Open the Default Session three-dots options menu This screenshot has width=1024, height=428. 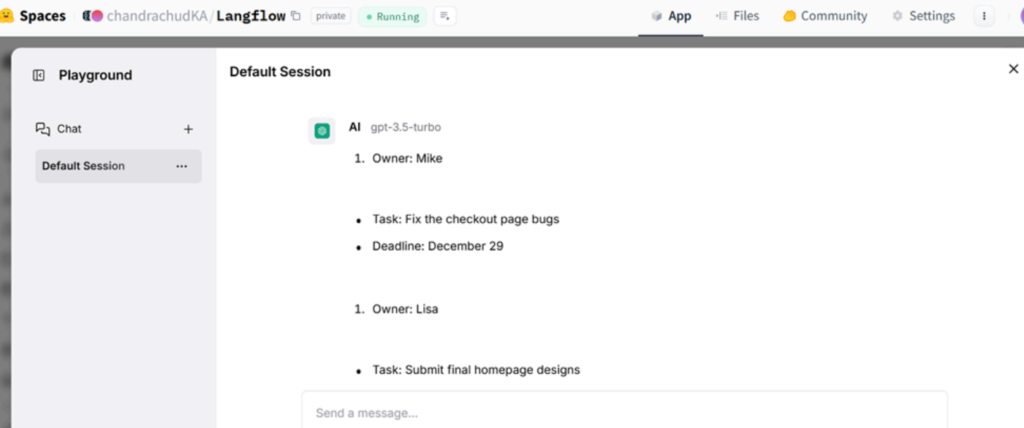(181, 166)
